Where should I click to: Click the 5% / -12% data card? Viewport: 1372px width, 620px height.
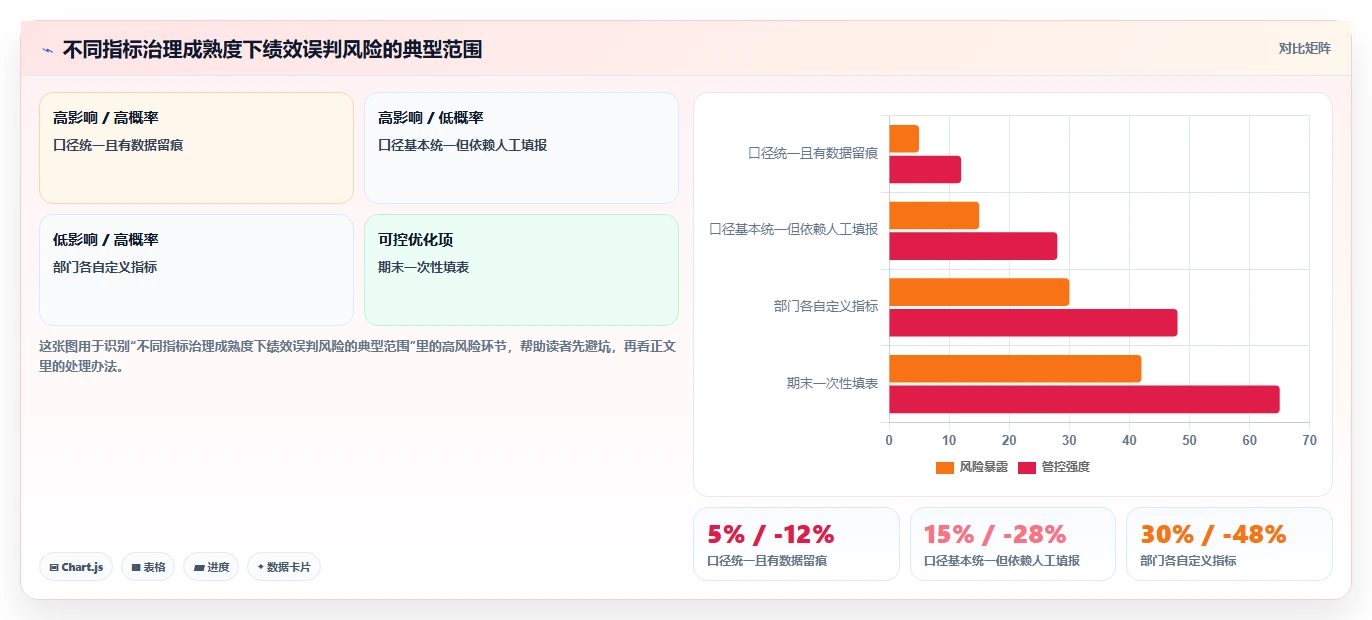click(x=796, y=544)
